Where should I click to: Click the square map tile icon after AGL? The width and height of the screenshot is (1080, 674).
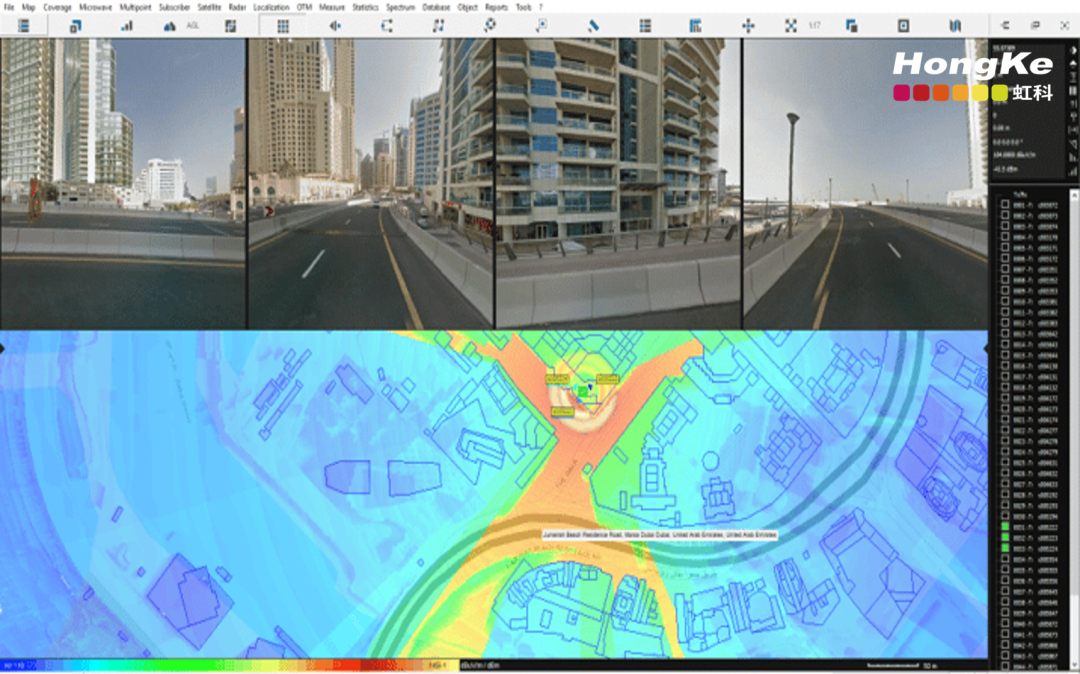point(231,26)
